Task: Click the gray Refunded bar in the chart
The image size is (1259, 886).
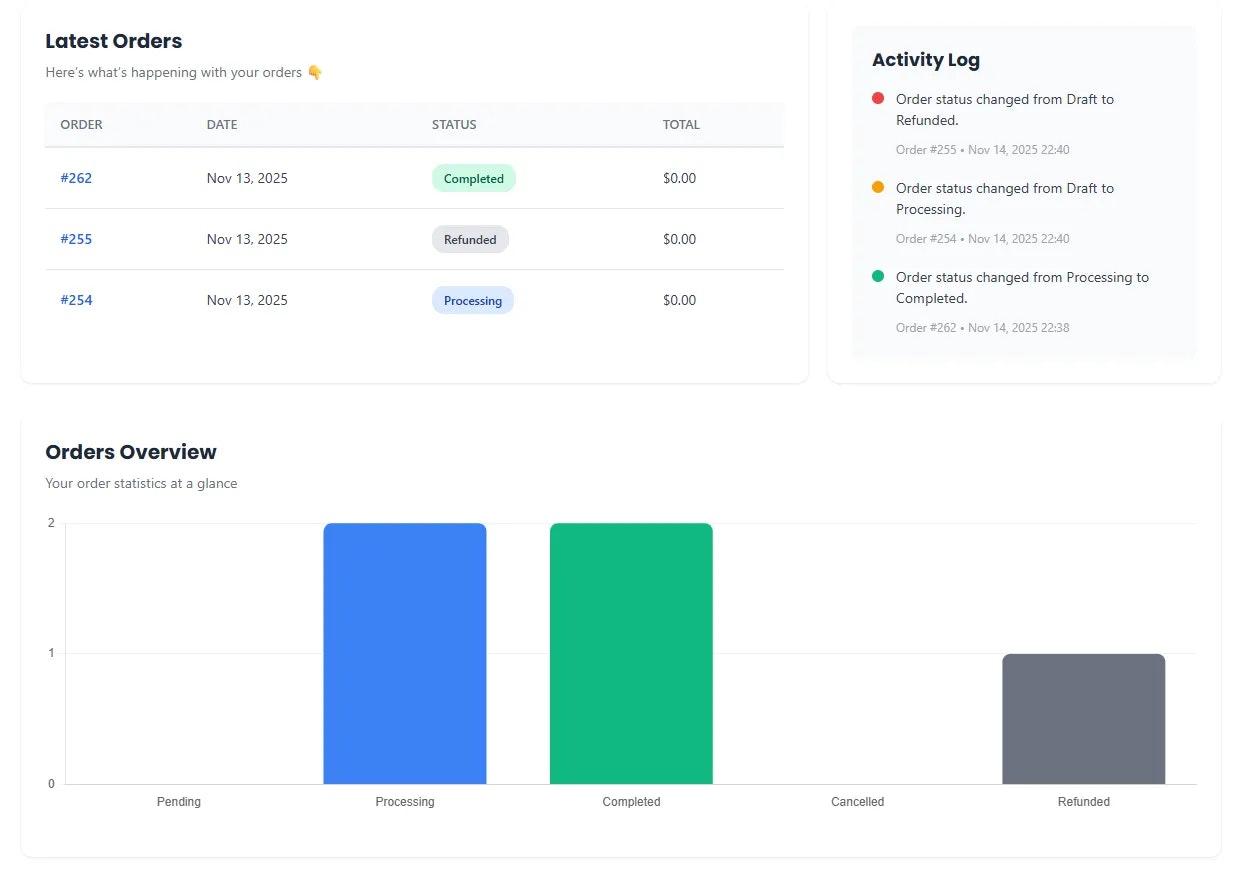Action: pyautogui.click(x=1083, y=718)
